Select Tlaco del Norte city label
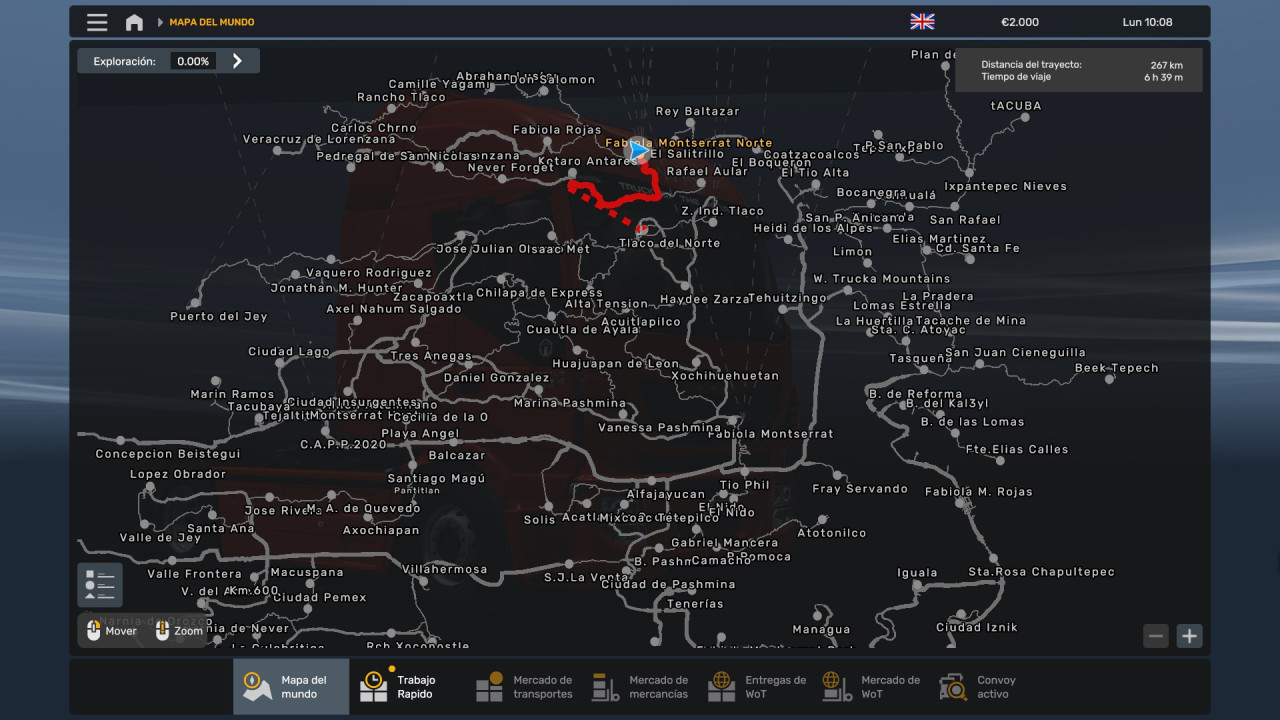 click(669, 243)
